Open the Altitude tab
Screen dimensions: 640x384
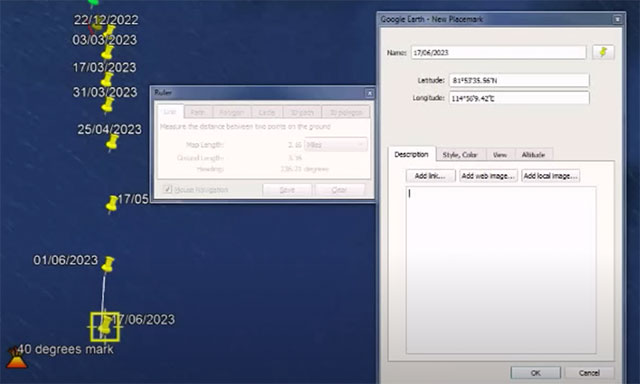(x=533, y=155)
